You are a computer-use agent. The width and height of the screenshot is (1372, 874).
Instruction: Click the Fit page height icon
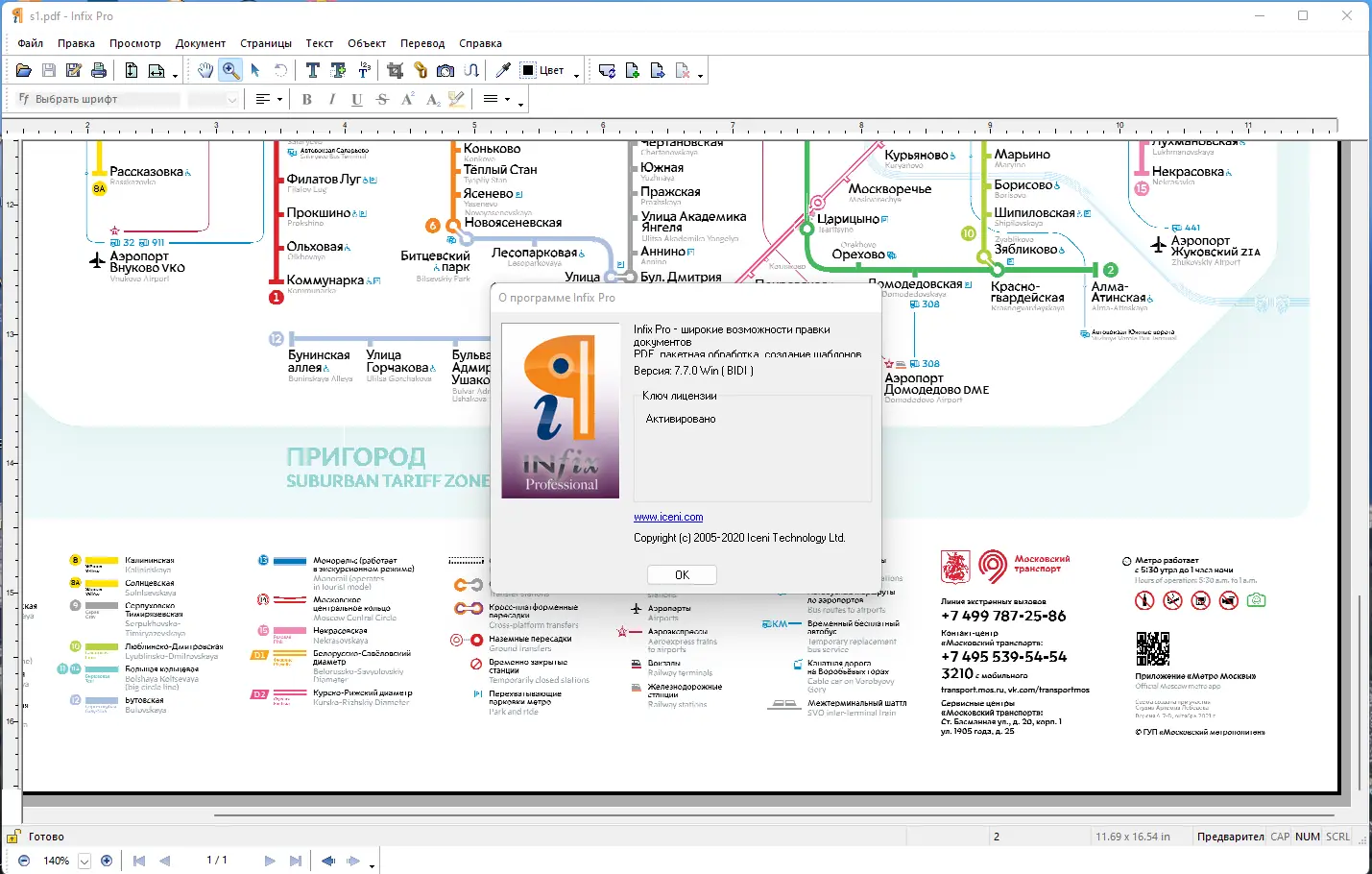(x=132, y=70)
